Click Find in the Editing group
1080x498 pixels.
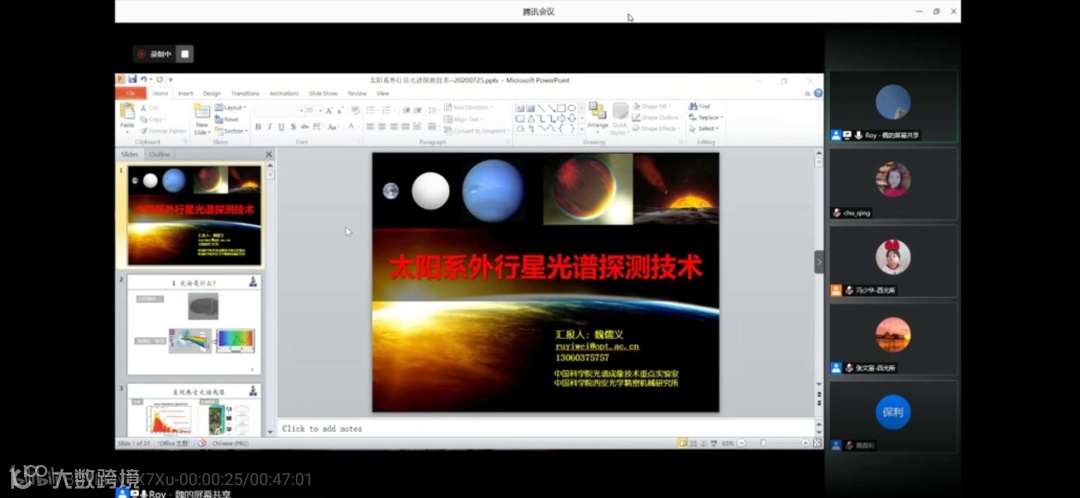[x=699, y=107]
